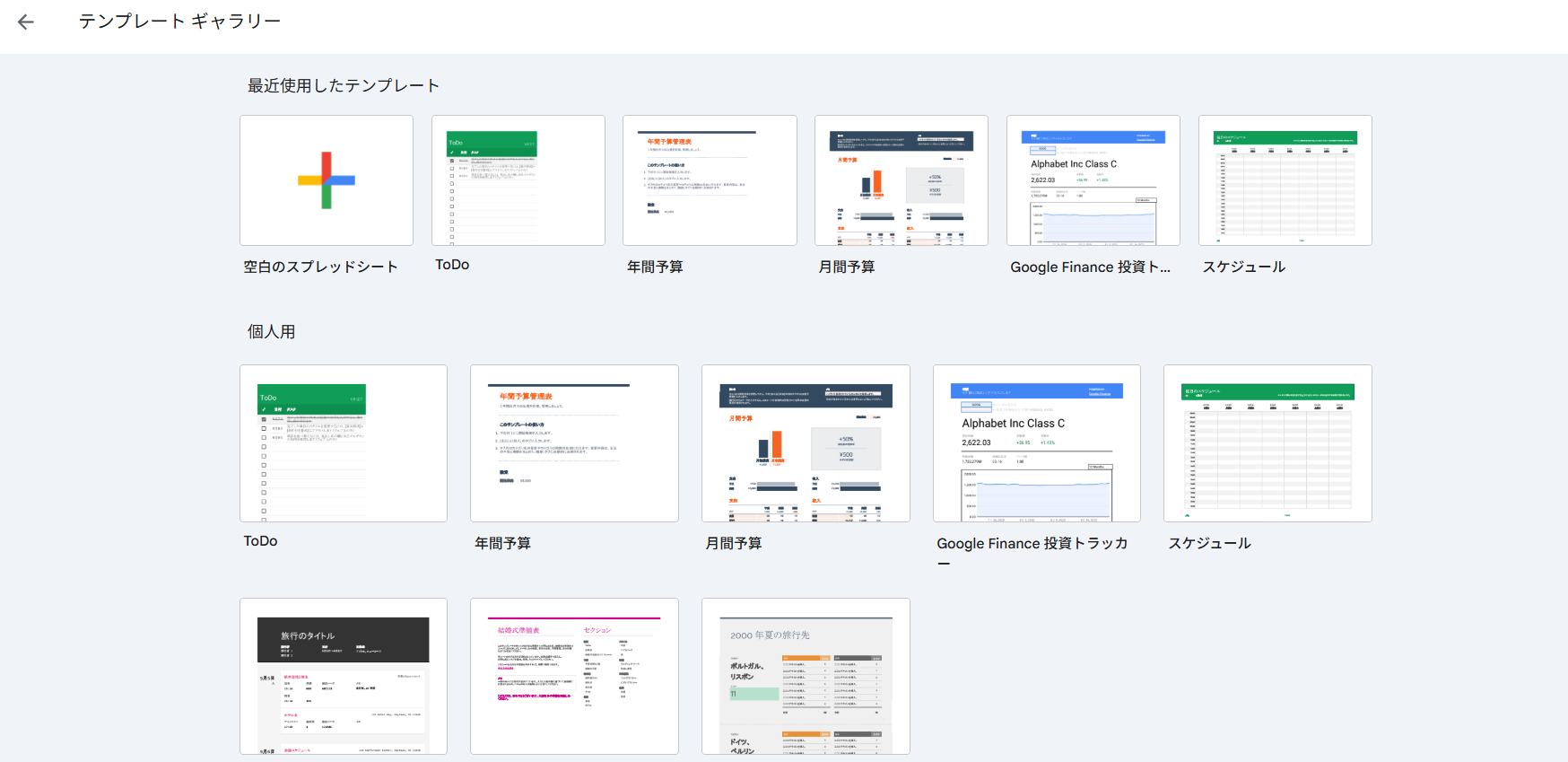Click the スケジュール text label in recently used row
Image resolution: width=1568 pixels, height=762 pixels.
1243,267
